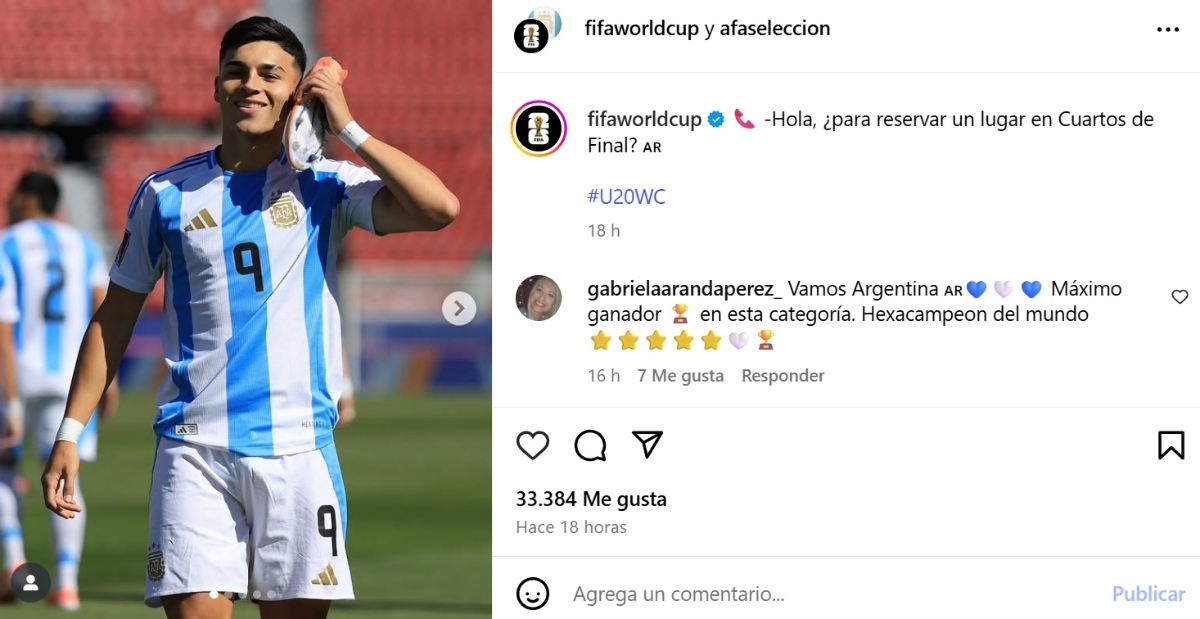Screen dimensions: 1200x619
Task: Click the header's stacked profile avatars
Action: click(538, 30)
